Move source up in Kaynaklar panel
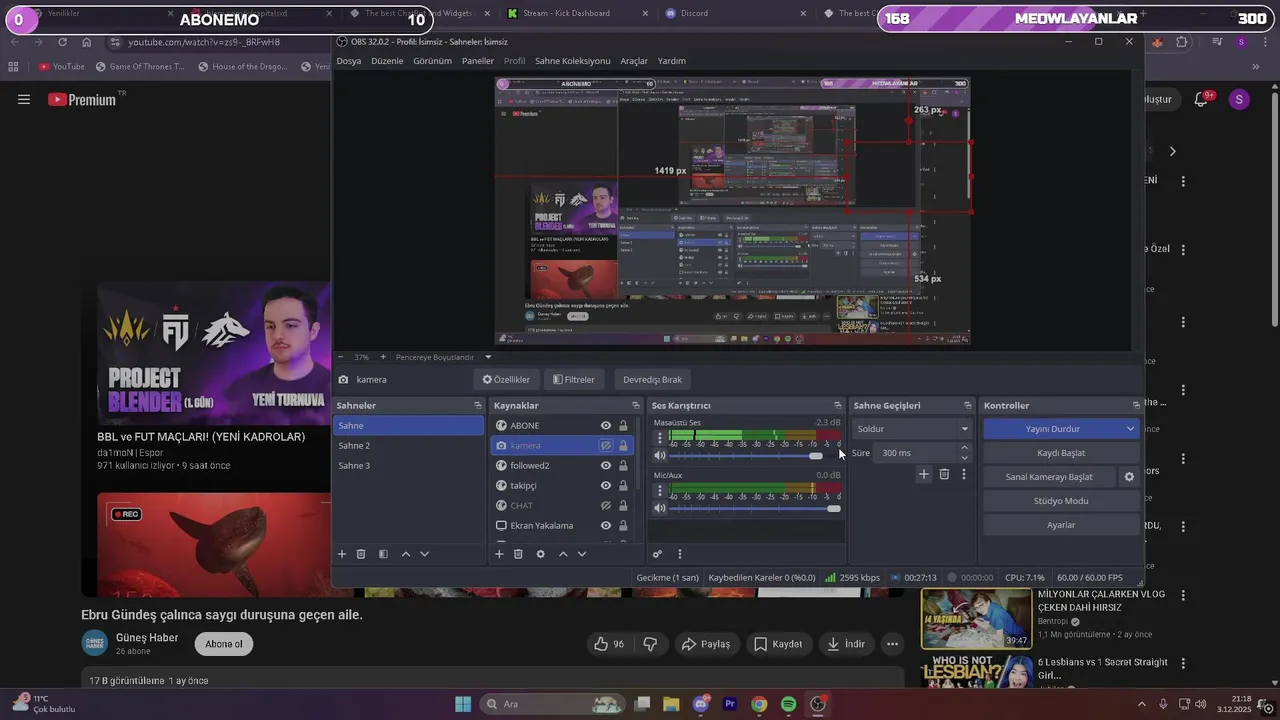The height and width of the screenshot is (720, 1280). click(562, 554)
